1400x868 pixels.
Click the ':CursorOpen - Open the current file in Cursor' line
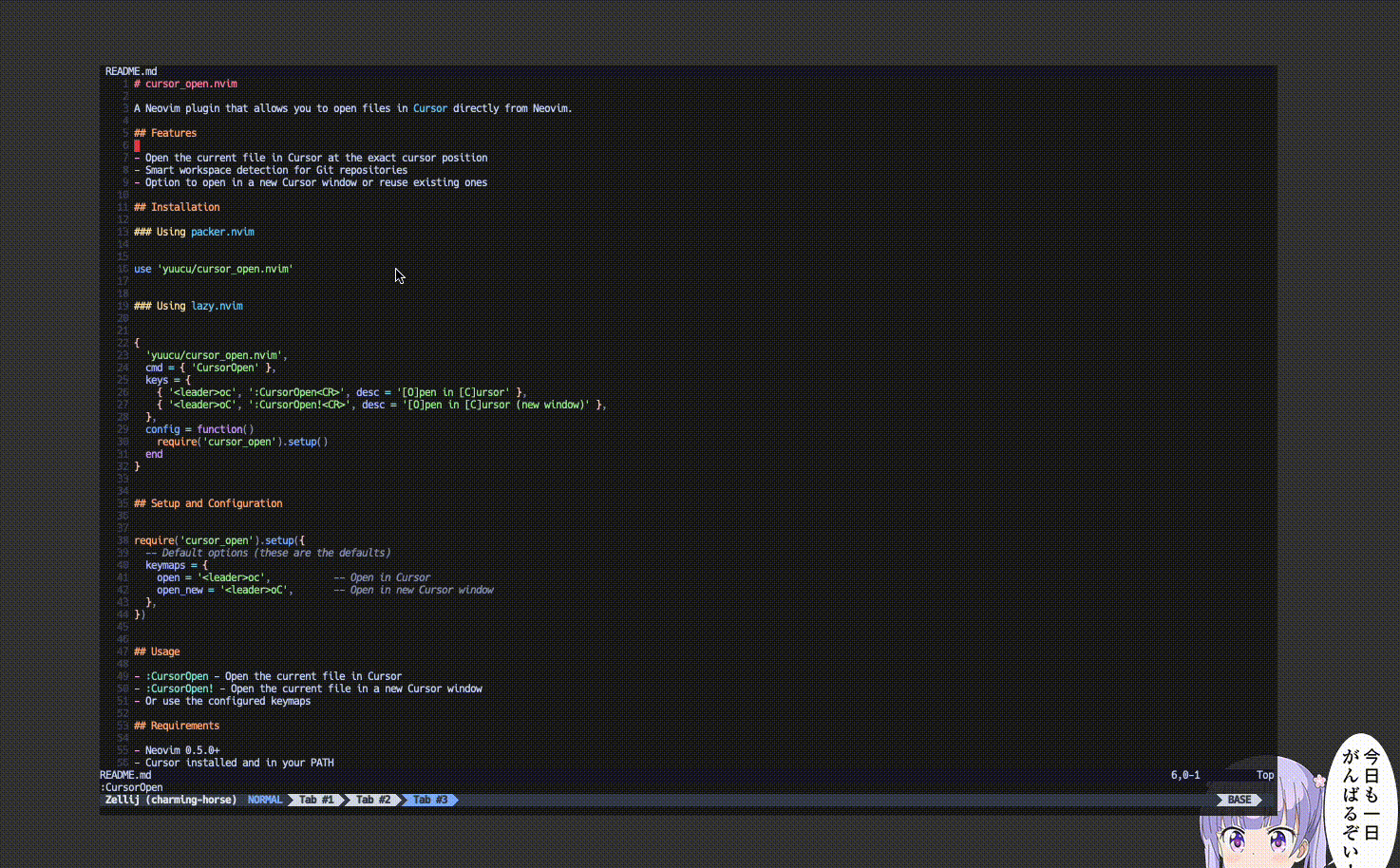point(268,676)
